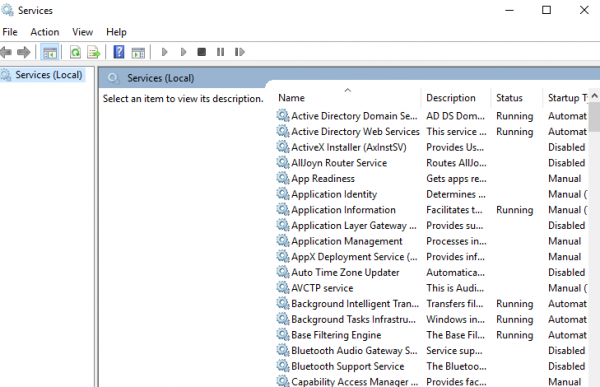Open the File menu
This screenshot has height=387, width=600.
point(10,32)
